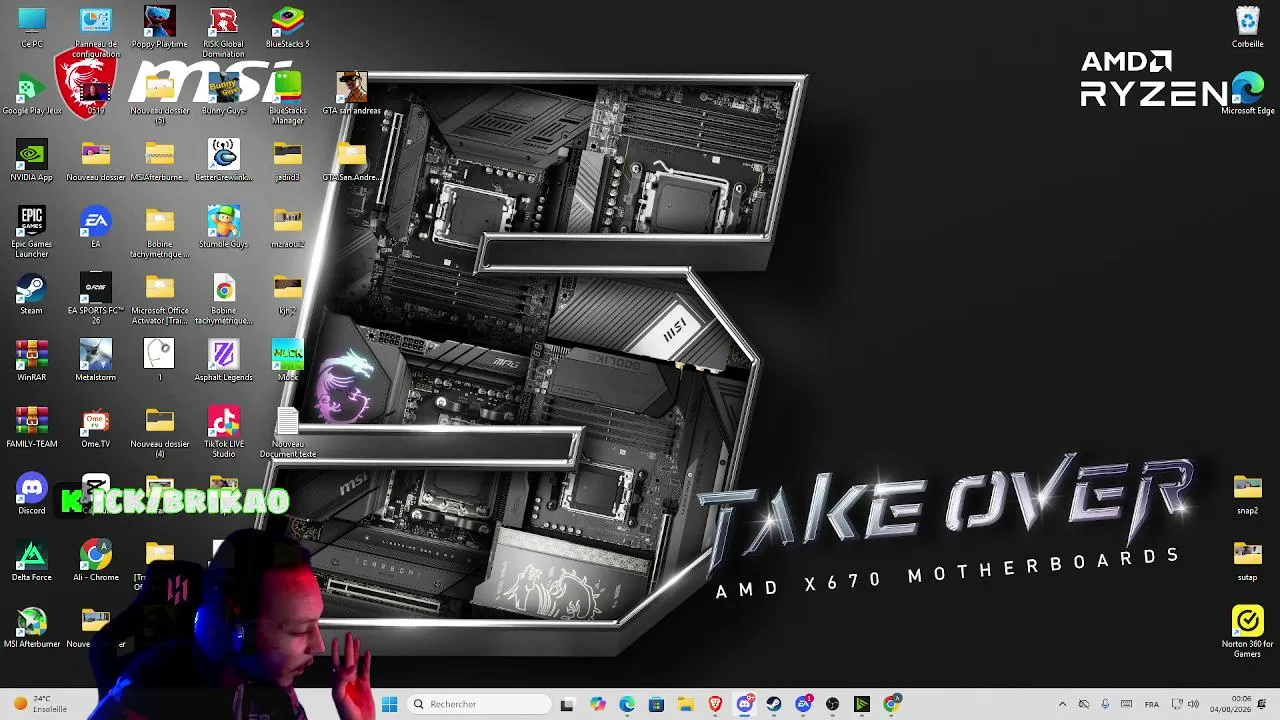Screen dimensions: 1280x720
Task: Open BlueStacks Manager shortcut
Action: pyautogui.click(x=288, y=99)
